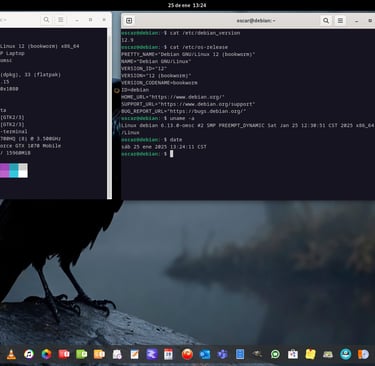This screenshot has width=375, height=366.
Task: Search in the left terminal window
Action: [46, 20]
